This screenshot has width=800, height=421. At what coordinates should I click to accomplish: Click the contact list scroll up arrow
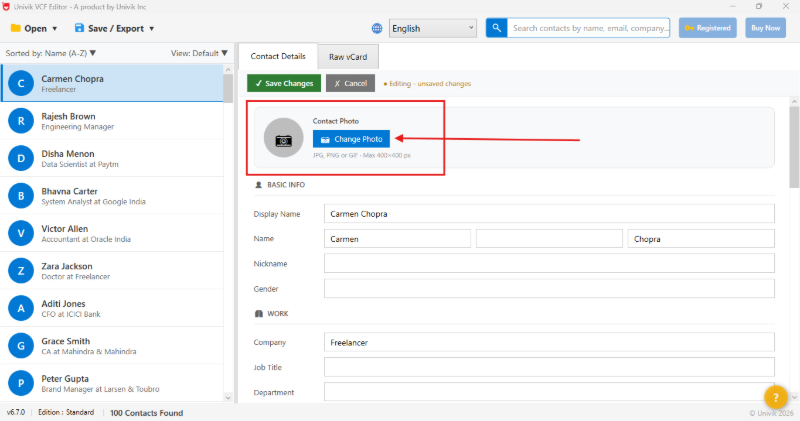pos(228,69)
